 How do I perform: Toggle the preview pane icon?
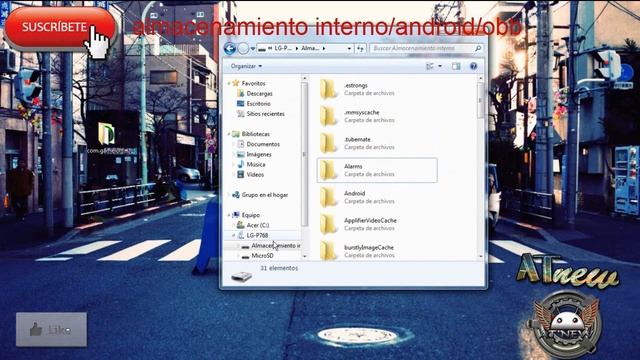[456, 66]
